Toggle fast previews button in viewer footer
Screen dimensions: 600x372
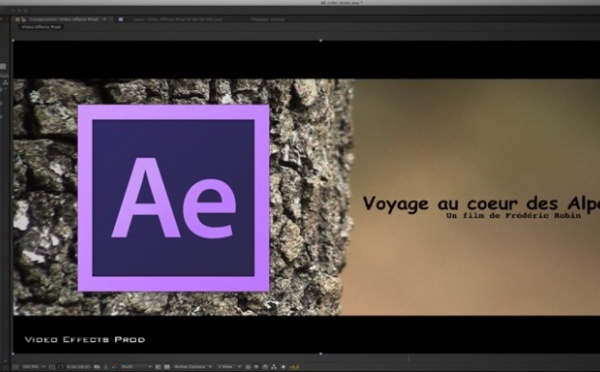[x=256, y=367]
